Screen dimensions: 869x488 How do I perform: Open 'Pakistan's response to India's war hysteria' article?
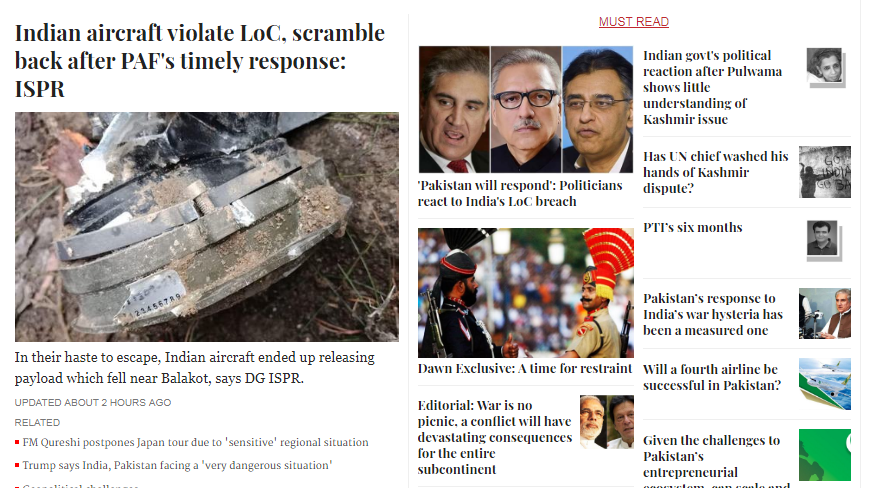pos(713,315)
